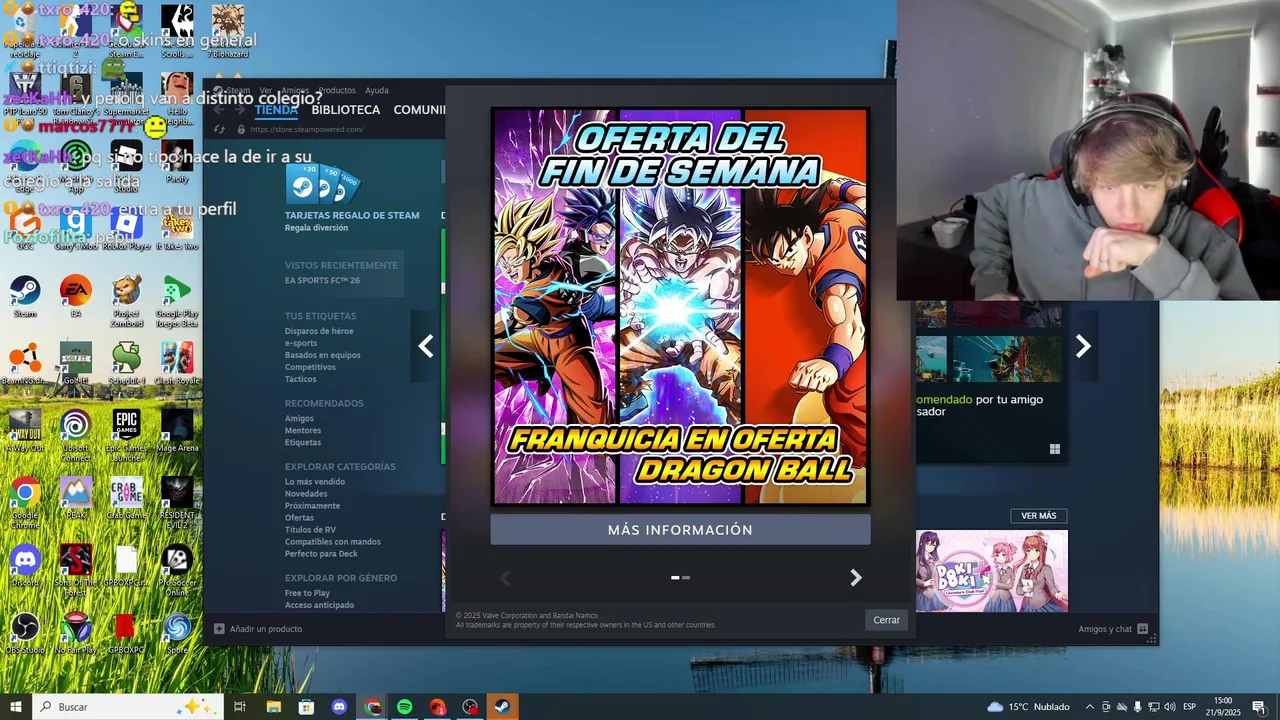
Task: Open Mentores under Recomendados
Action: click(x=303, y=431)
